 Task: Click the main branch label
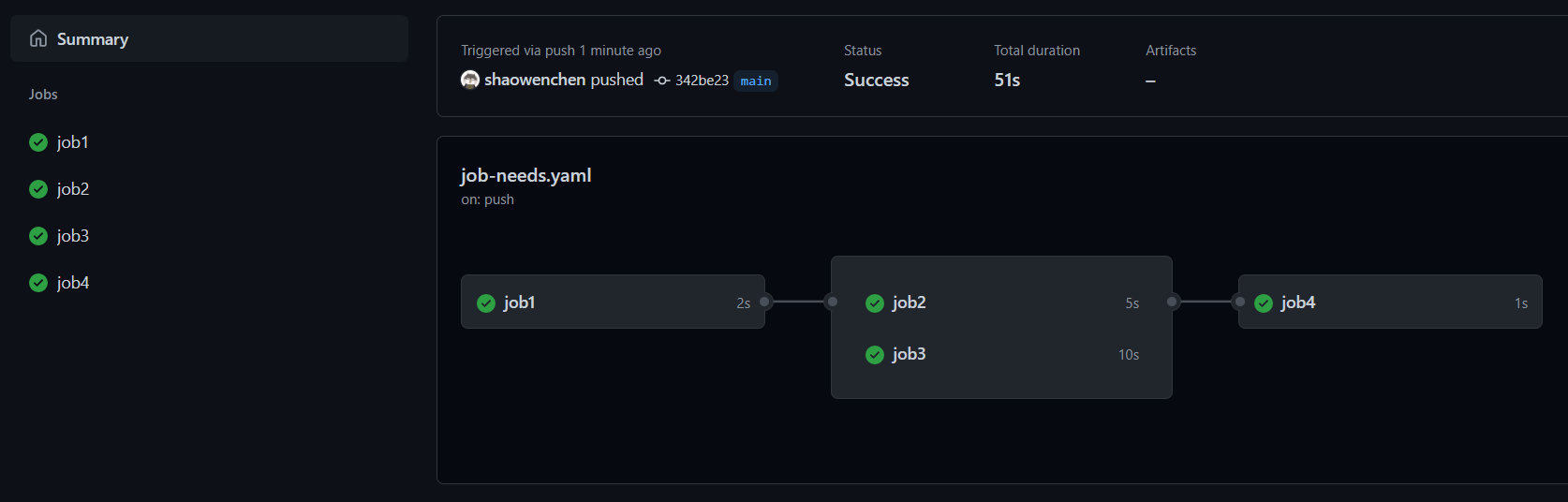(756, 81)
